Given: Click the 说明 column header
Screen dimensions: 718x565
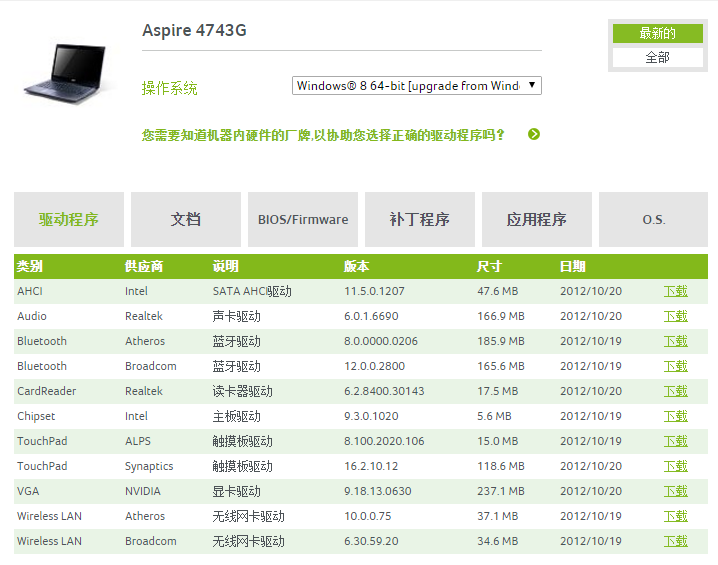Looking at the screenshot, I should pos(225,266).
